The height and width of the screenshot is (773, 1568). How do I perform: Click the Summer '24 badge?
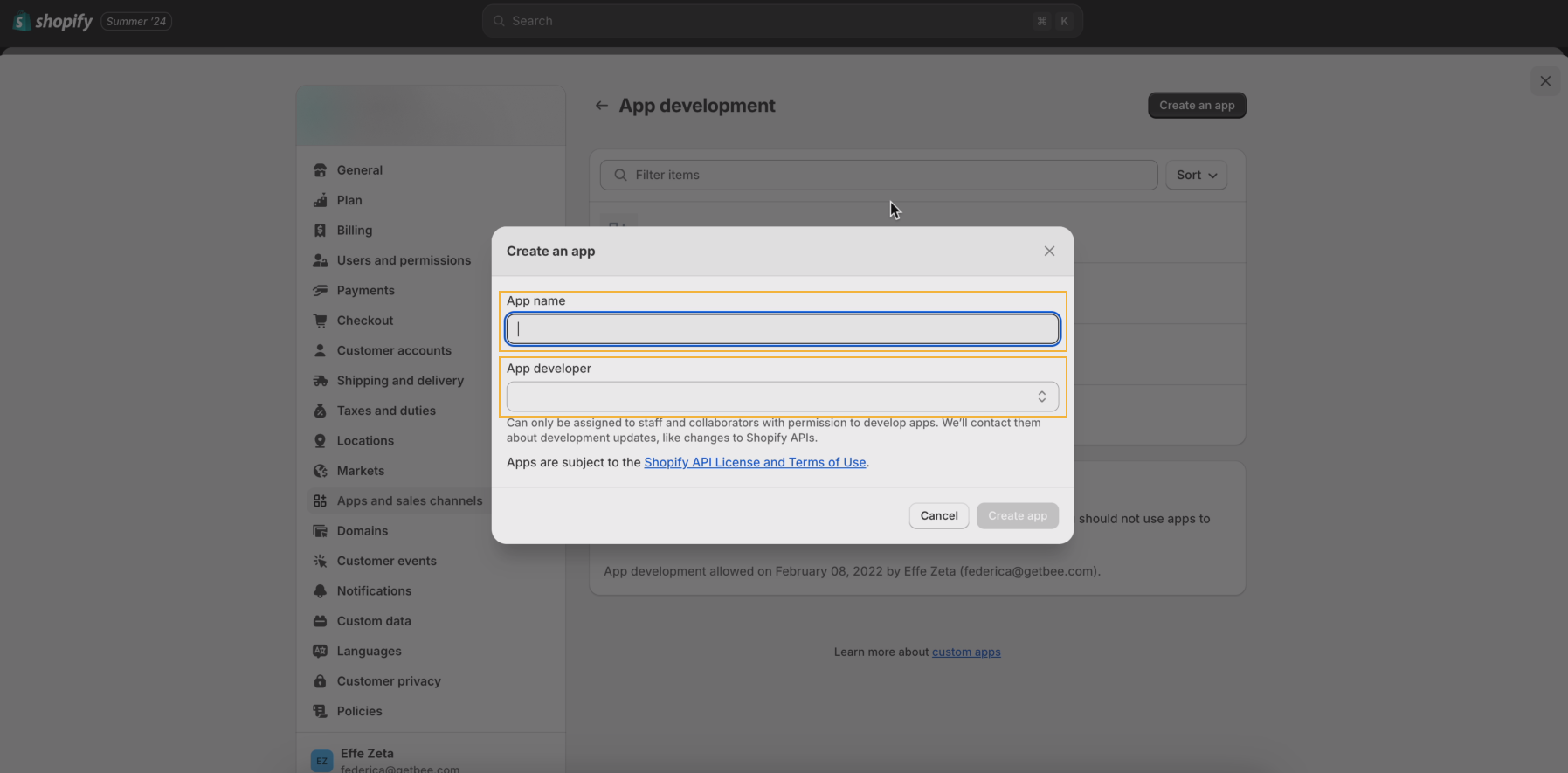click(136, 21)
